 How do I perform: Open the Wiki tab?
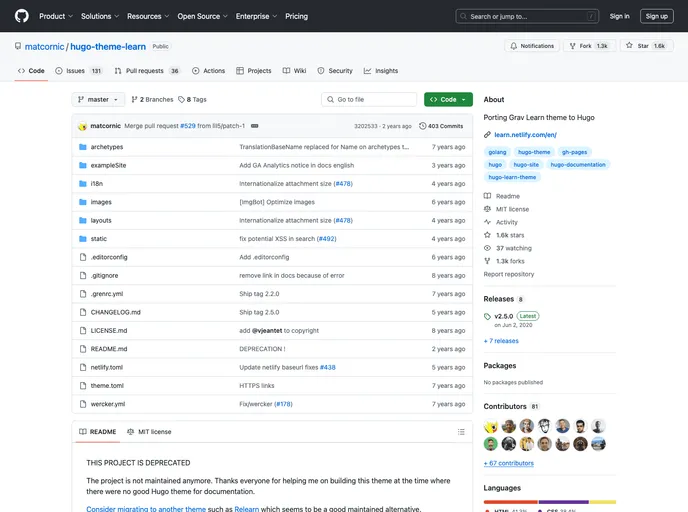point(294,71)
